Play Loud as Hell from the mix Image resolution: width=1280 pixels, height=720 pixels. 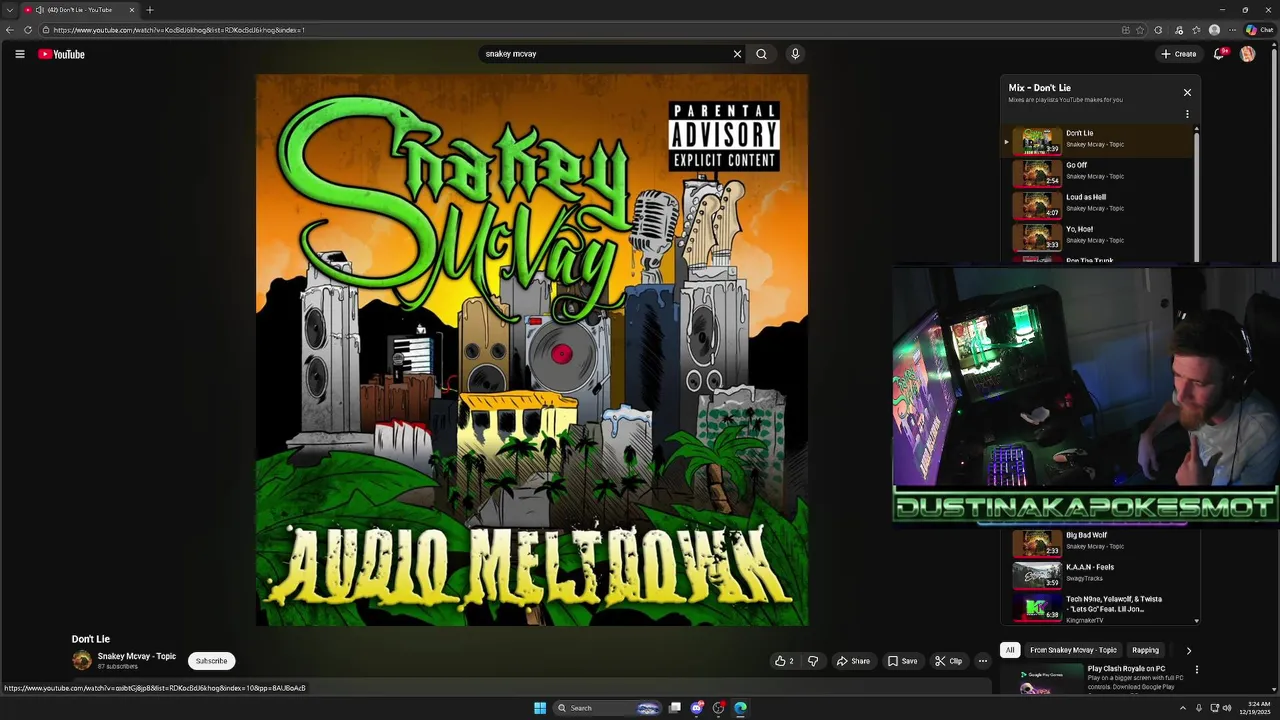[1098, 204]
